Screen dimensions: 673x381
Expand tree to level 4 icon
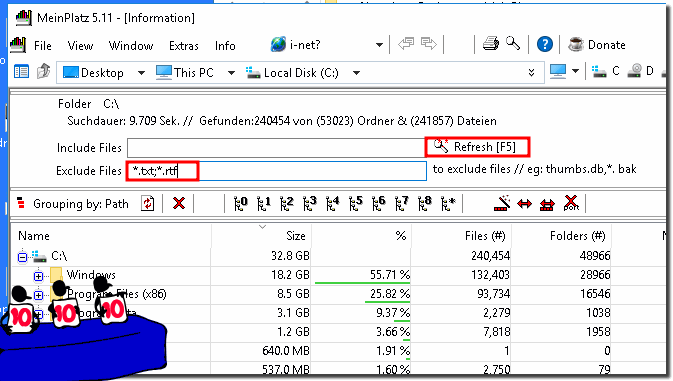(x=333, y=203)
